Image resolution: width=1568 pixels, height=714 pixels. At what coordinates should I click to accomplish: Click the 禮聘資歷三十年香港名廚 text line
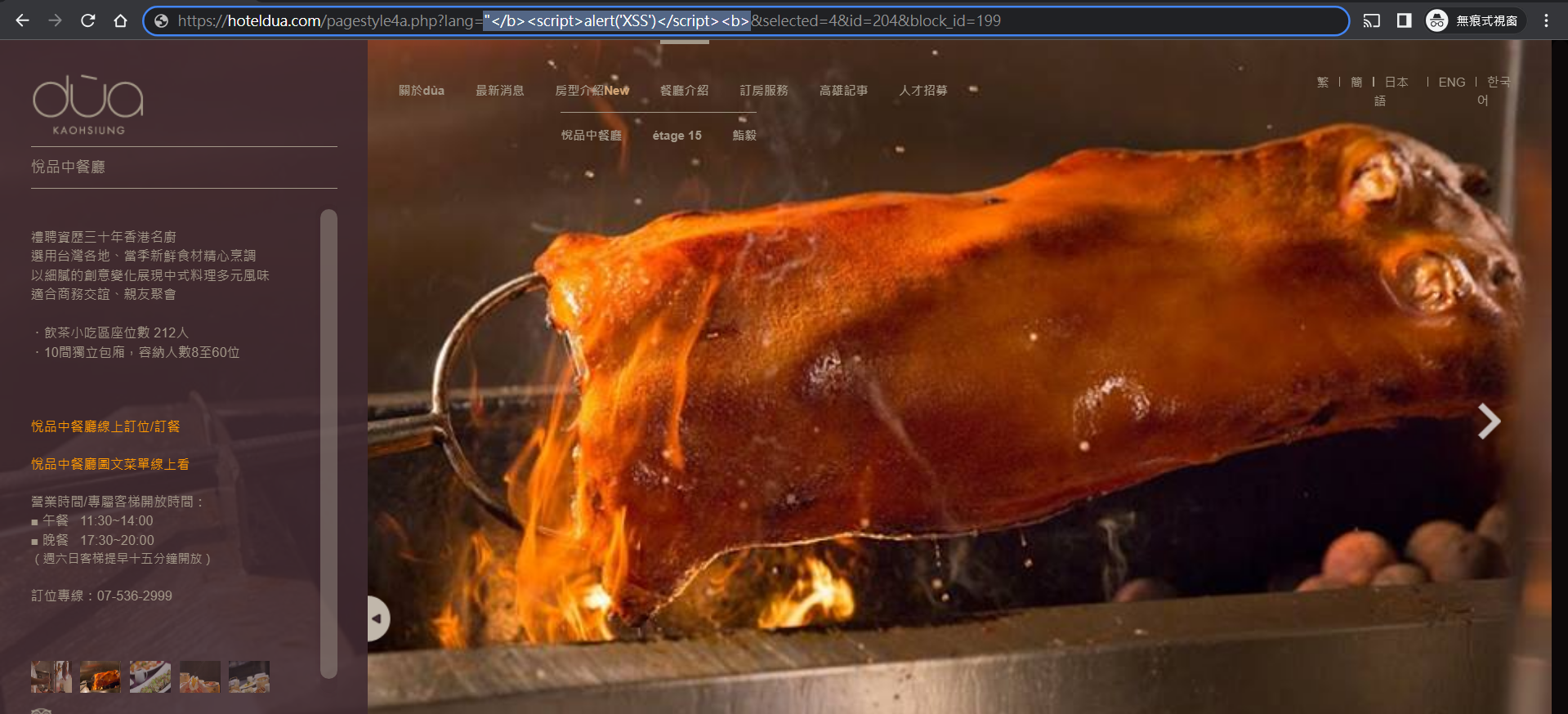tap(104, 237)
